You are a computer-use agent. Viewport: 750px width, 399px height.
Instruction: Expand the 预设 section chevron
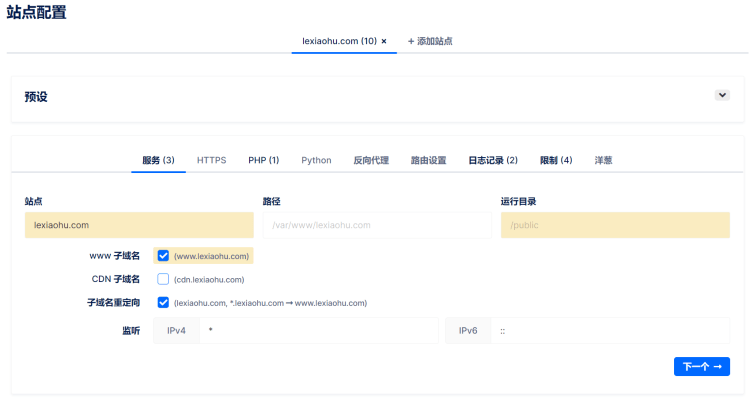coord(722,95)
